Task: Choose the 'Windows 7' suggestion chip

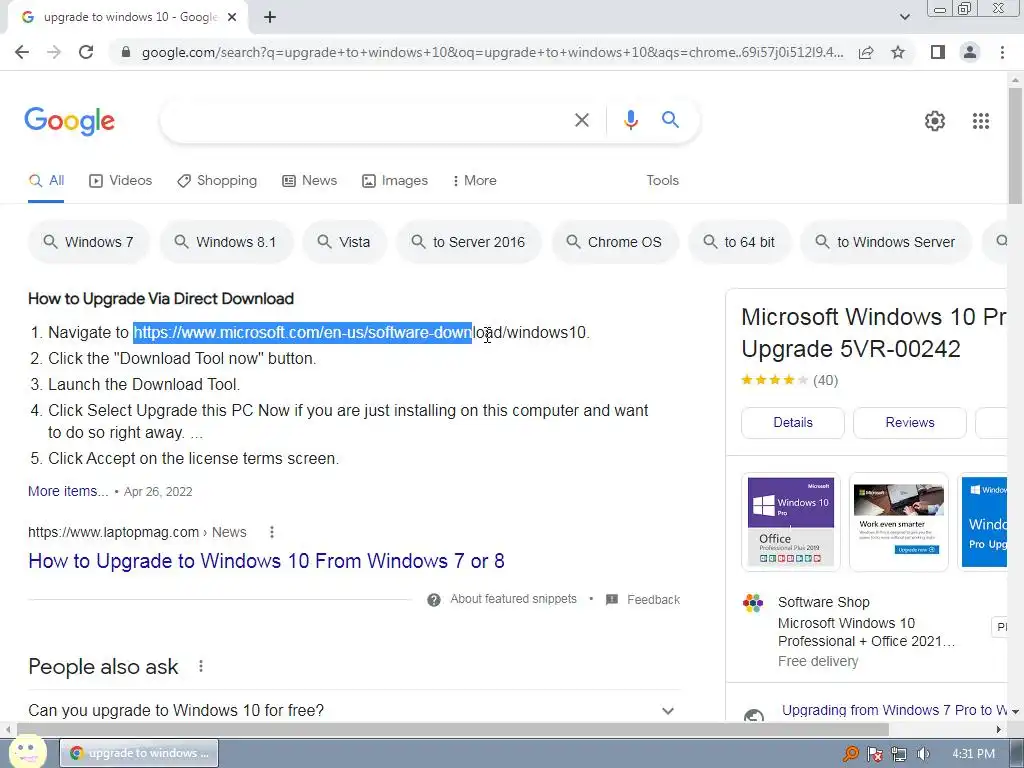Action: tap(89, 242)
